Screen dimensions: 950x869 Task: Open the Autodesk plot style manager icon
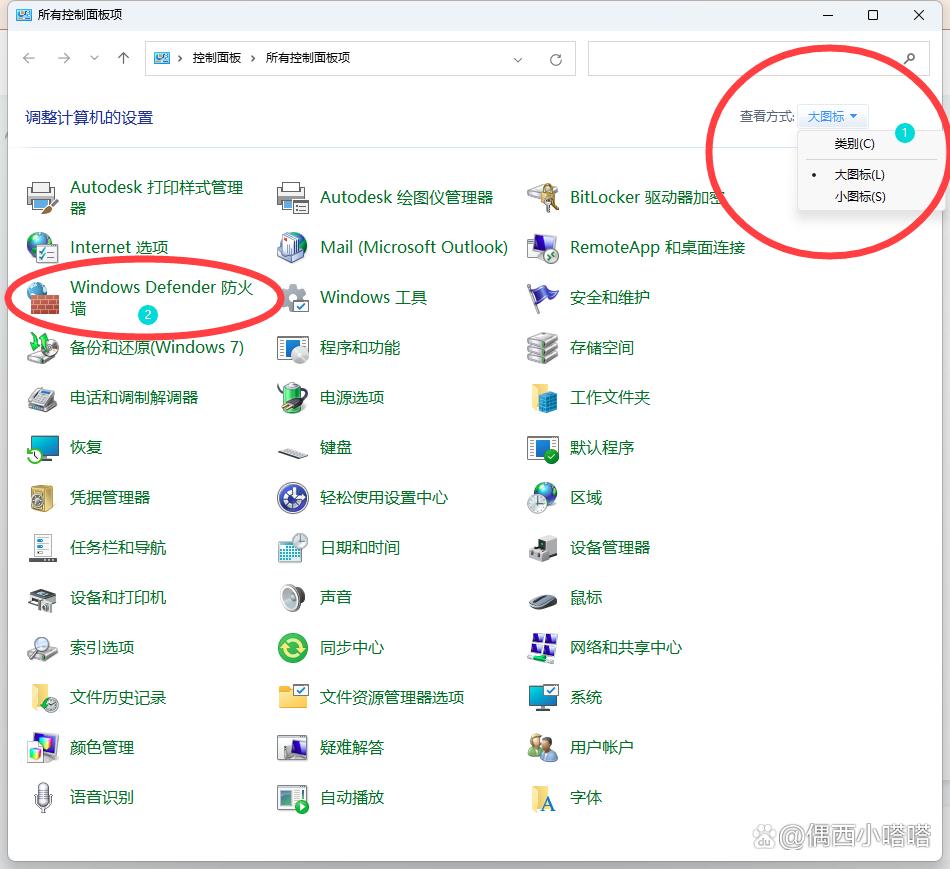[42, 197]
